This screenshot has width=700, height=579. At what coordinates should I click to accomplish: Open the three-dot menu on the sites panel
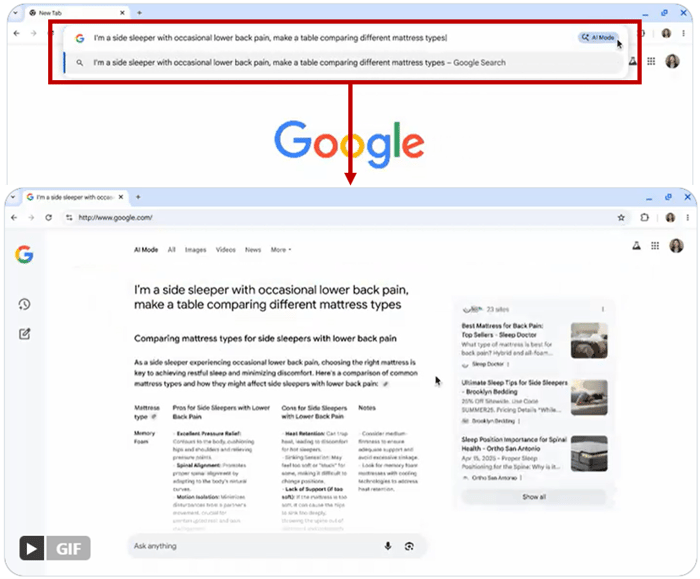pos(602,309)
